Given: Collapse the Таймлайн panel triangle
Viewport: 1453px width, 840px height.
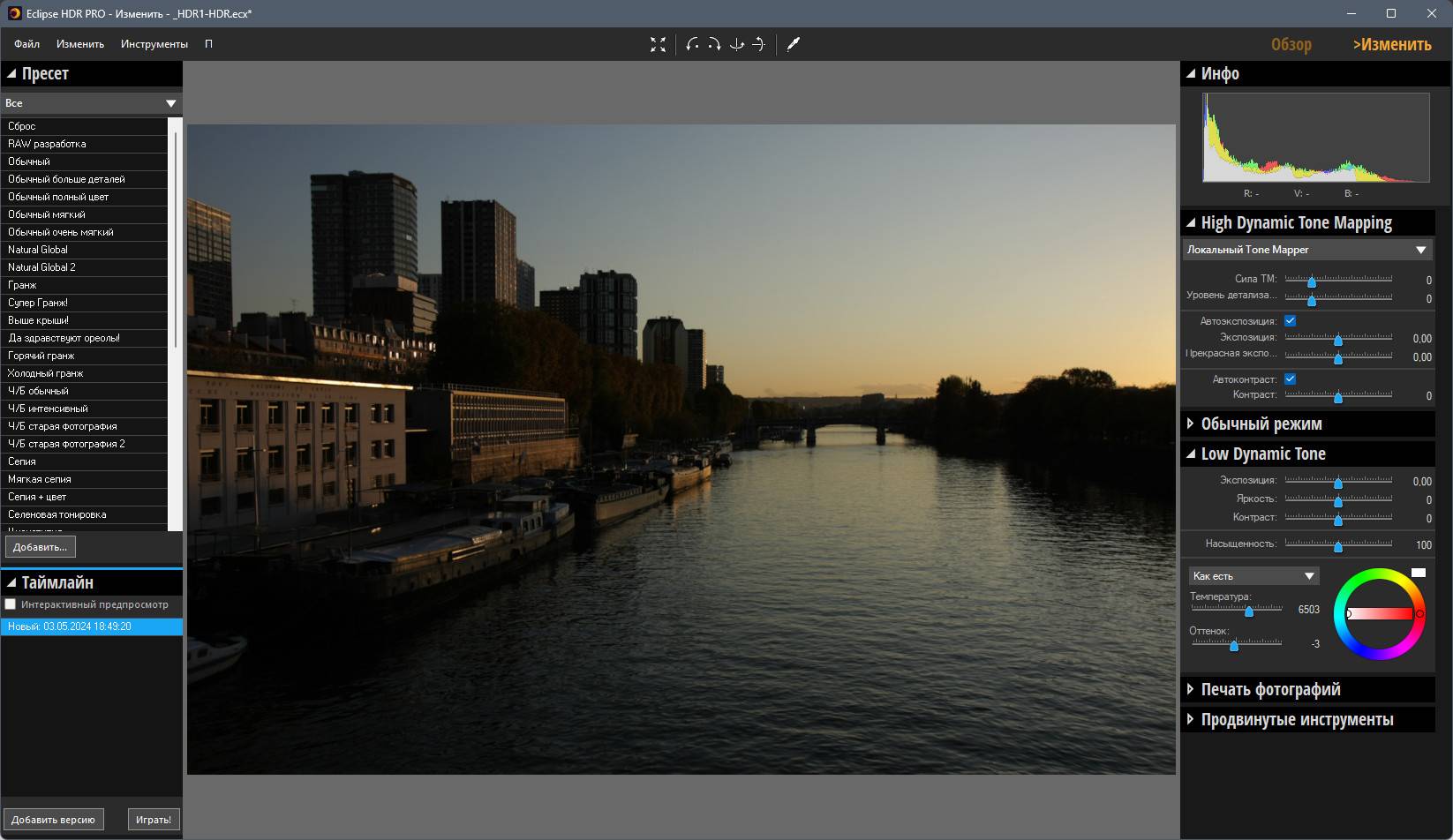Looking at the screenshot, I should pos(11,583).
